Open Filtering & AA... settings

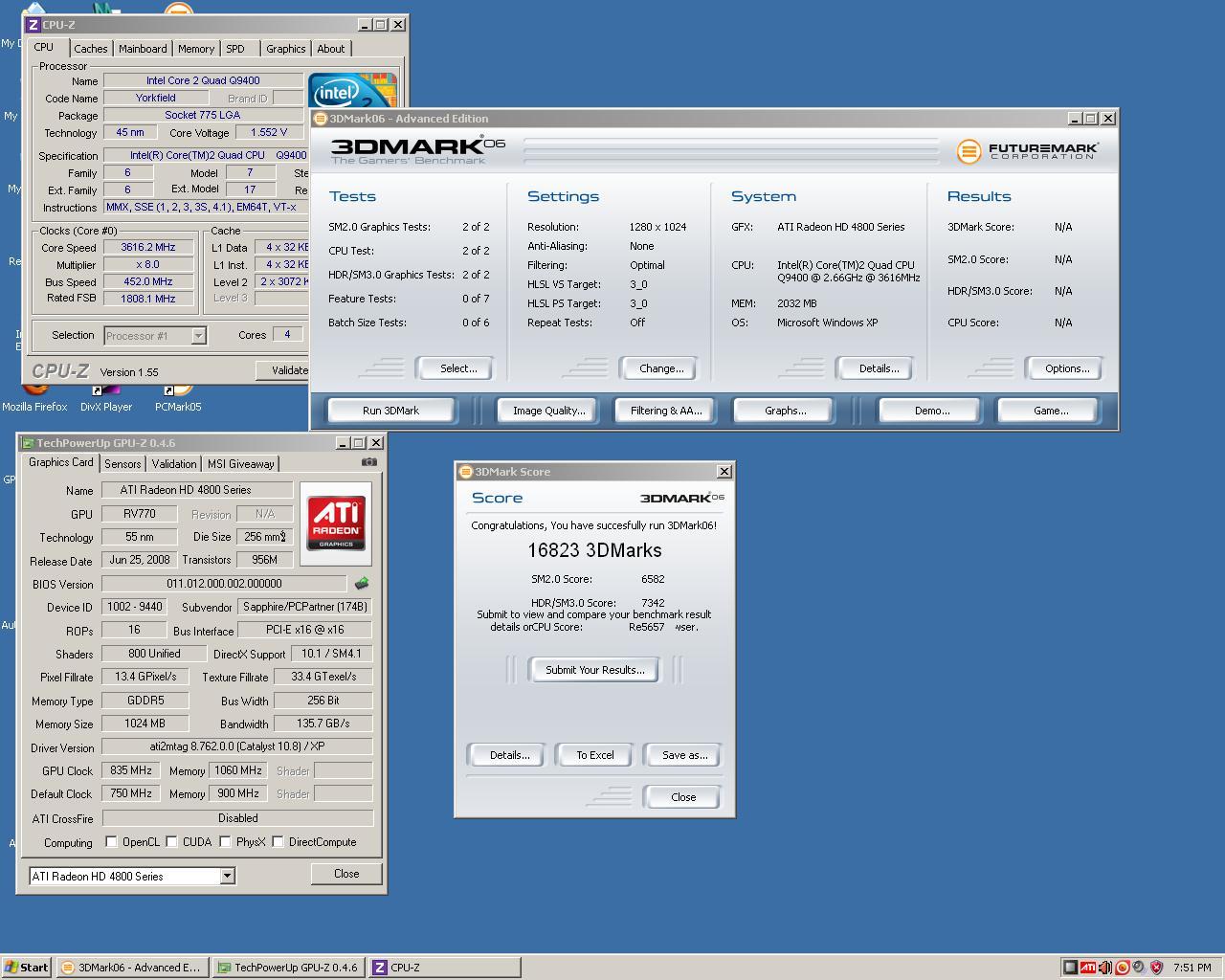click(666, 411)
